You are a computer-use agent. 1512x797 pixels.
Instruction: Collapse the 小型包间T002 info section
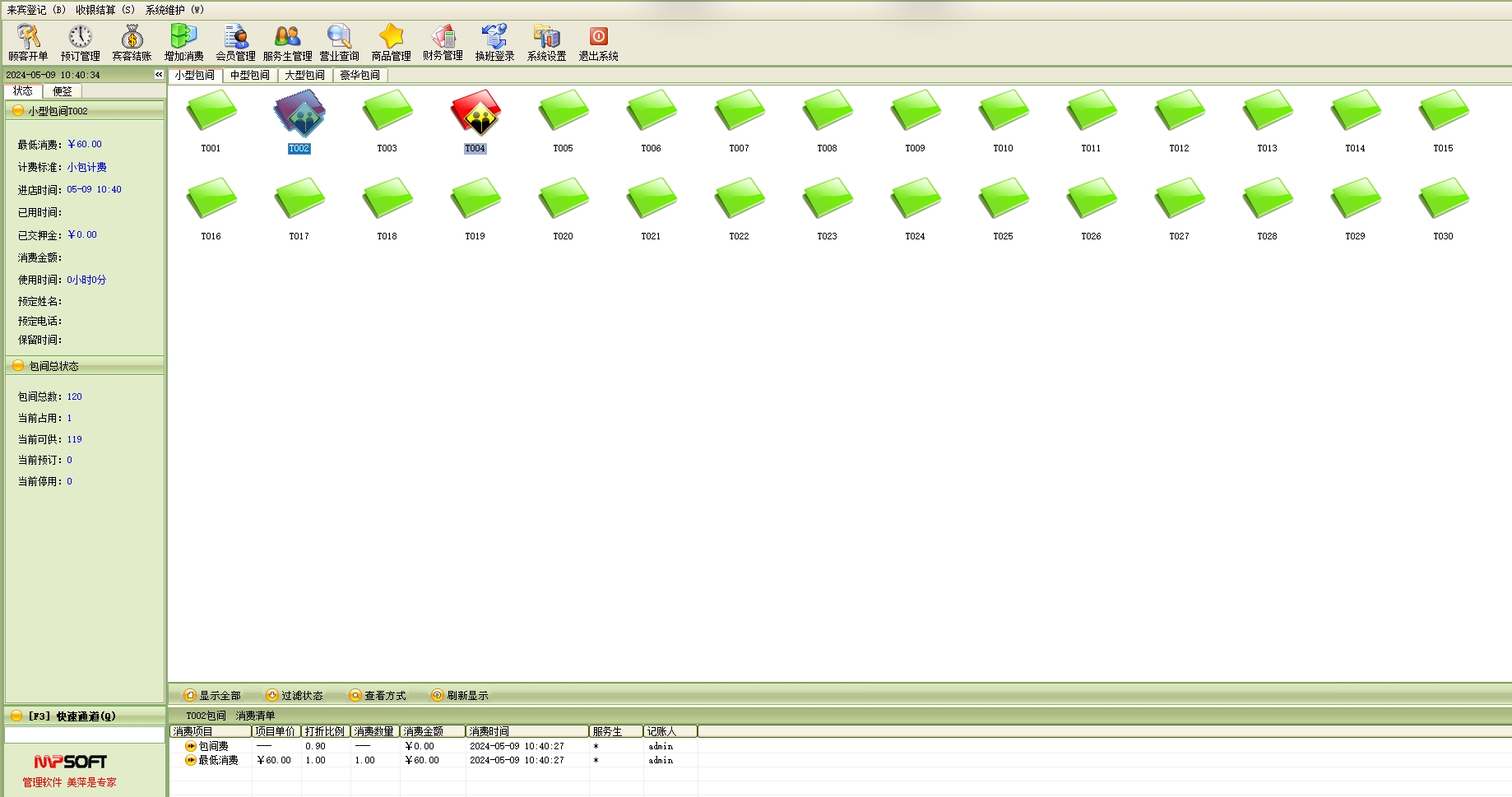(x=18, y=111)
